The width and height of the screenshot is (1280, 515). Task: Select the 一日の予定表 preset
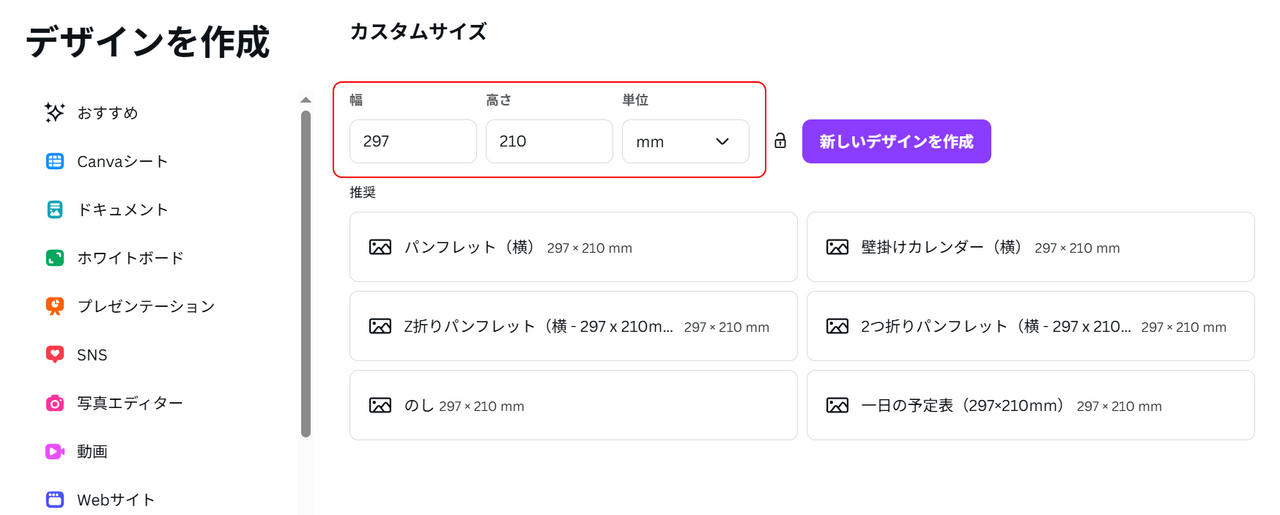(x=1030, y=405)
